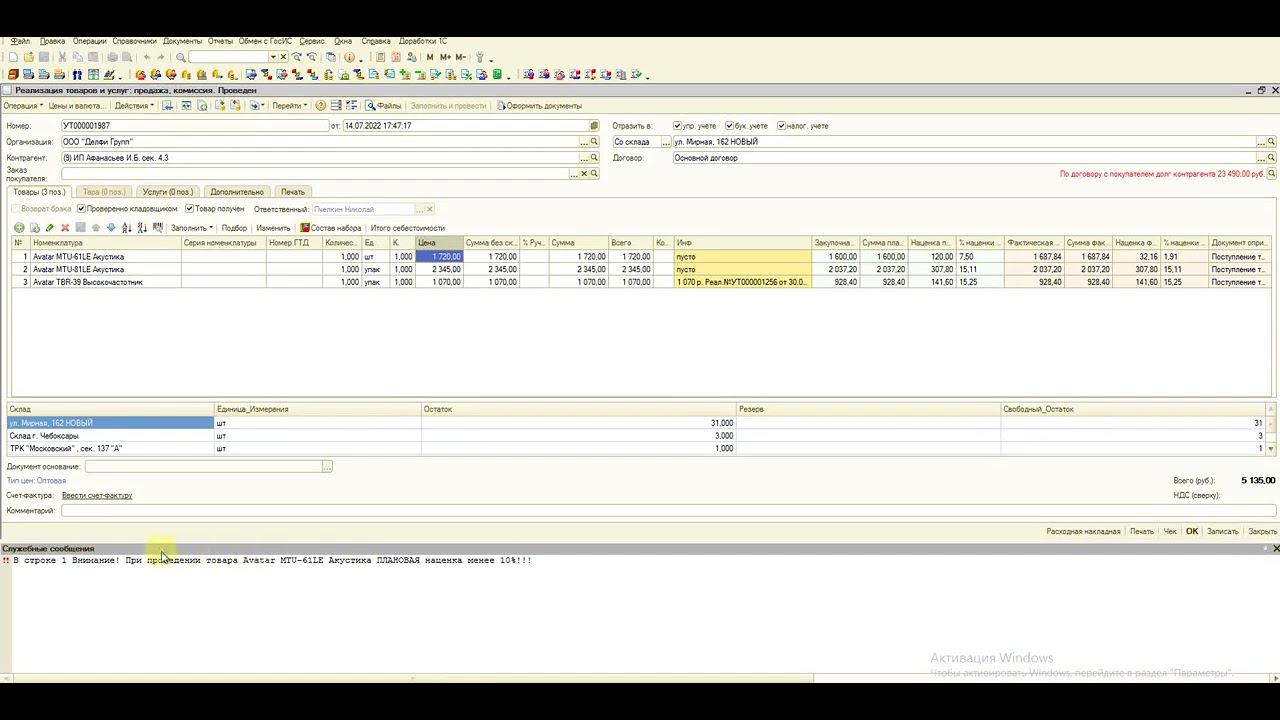The height and width of the screenshot is (720, 1280).
Task: Click the Оформить документы button
Action: pos(539,105)
